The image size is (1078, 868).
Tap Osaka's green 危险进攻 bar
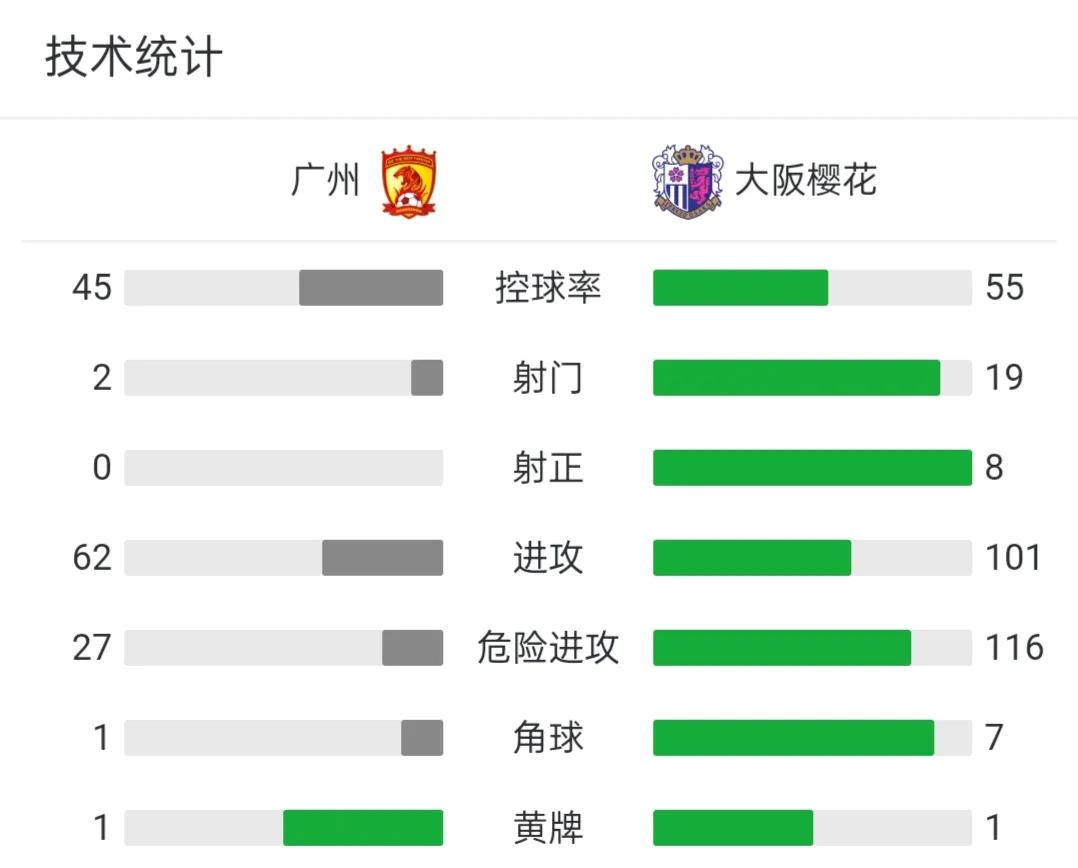pos(782,648)
